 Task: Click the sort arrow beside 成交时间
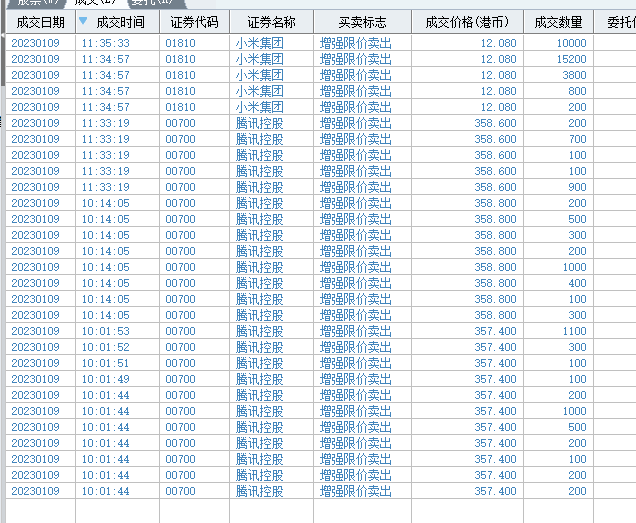[83, 20]
